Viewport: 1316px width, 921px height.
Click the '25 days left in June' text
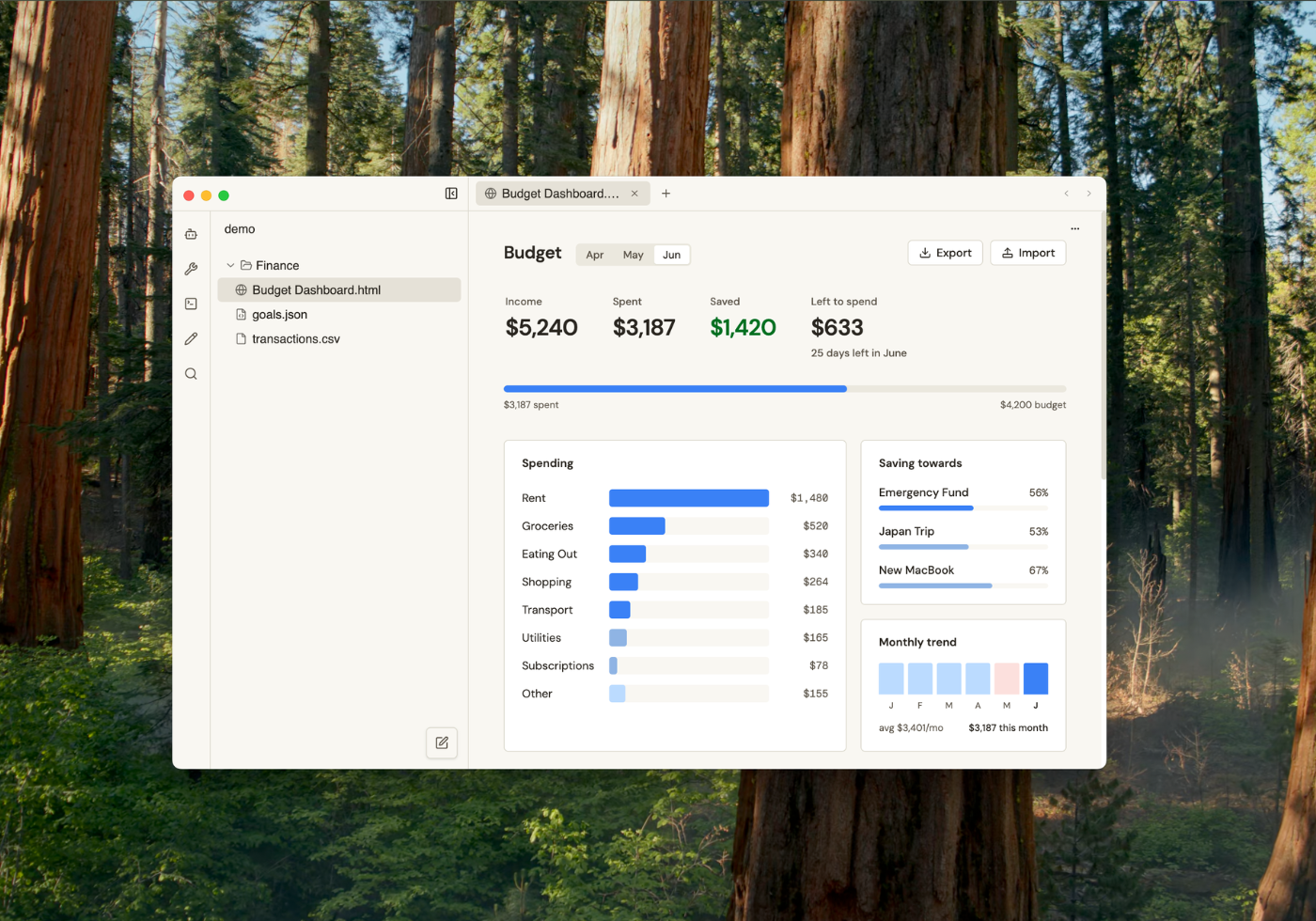point(859,353)
